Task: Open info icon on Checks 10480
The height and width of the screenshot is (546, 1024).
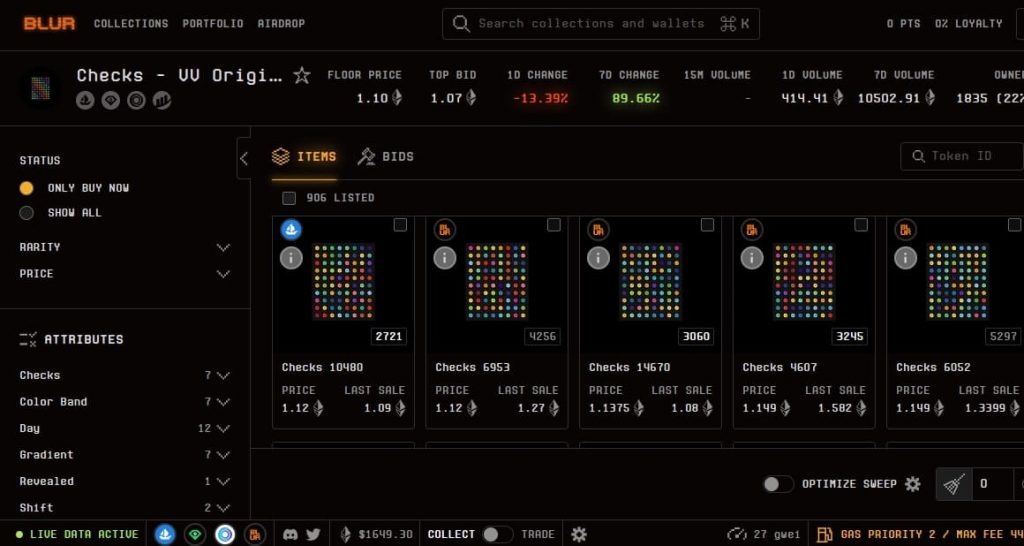Action: coord(291,258)
